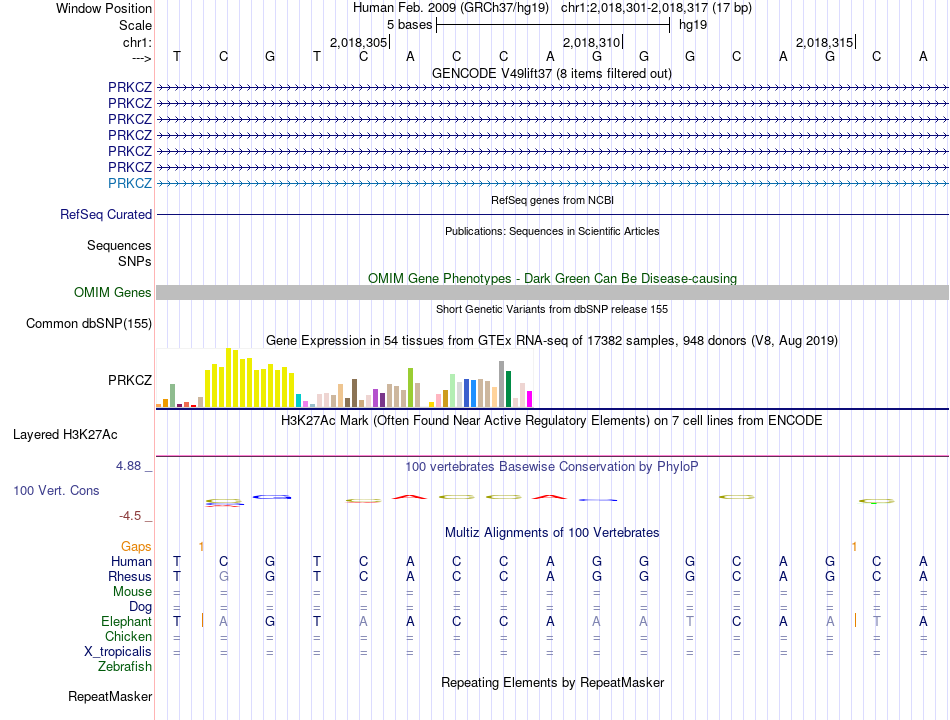Click the '--->' sequence direction arrow label

[142, 58]
